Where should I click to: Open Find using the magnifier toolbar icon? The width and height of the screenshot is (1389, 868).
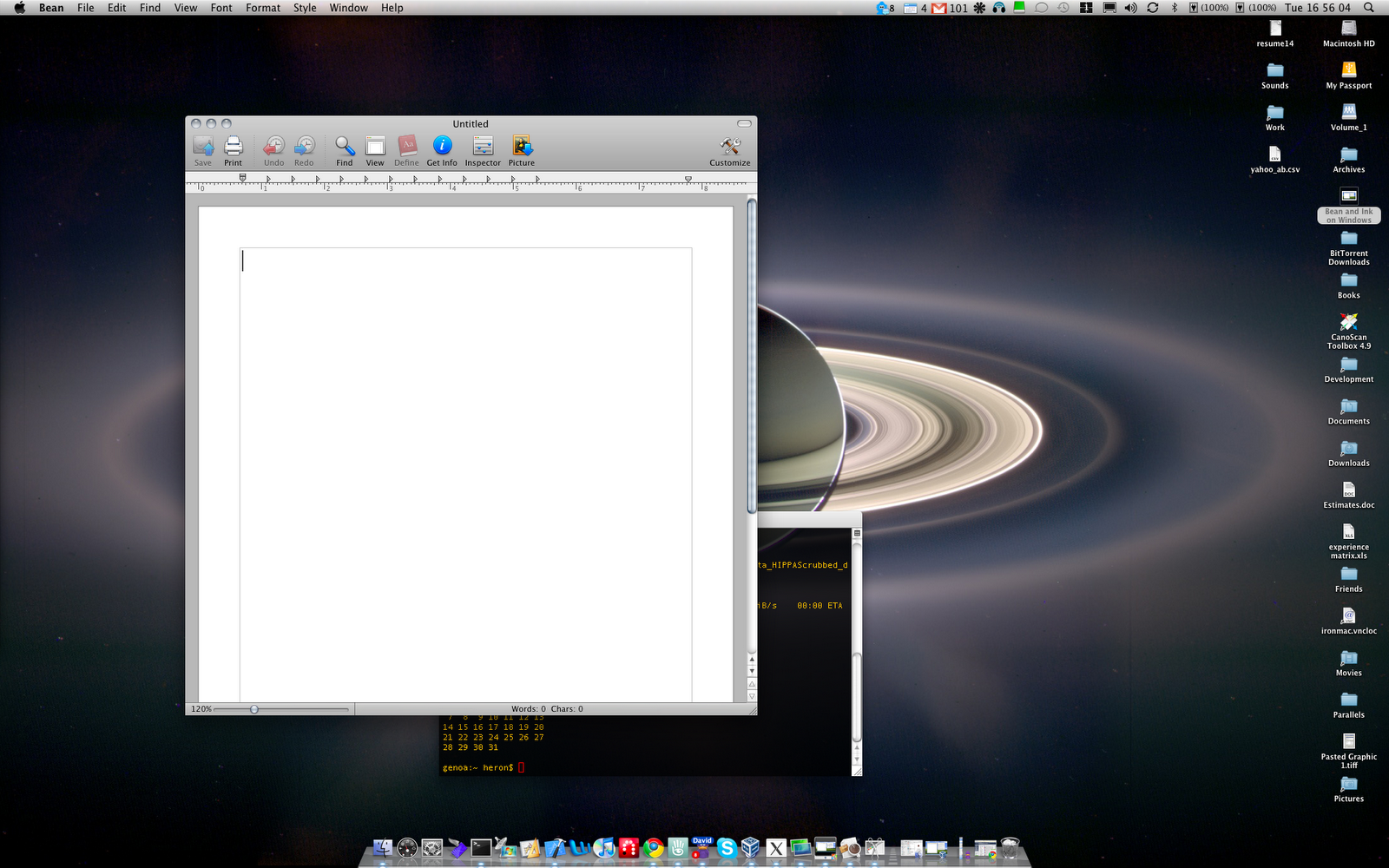point(344,148)
